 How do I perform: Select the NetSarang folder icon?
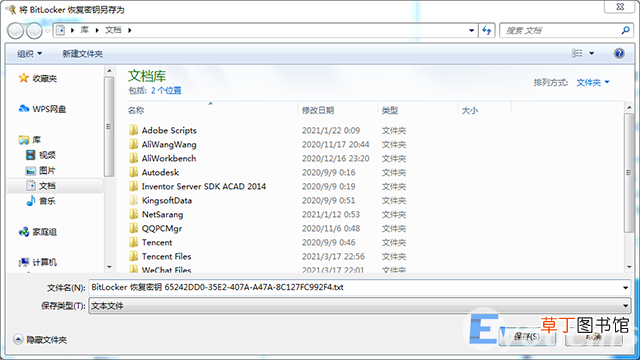pos(133,214)
